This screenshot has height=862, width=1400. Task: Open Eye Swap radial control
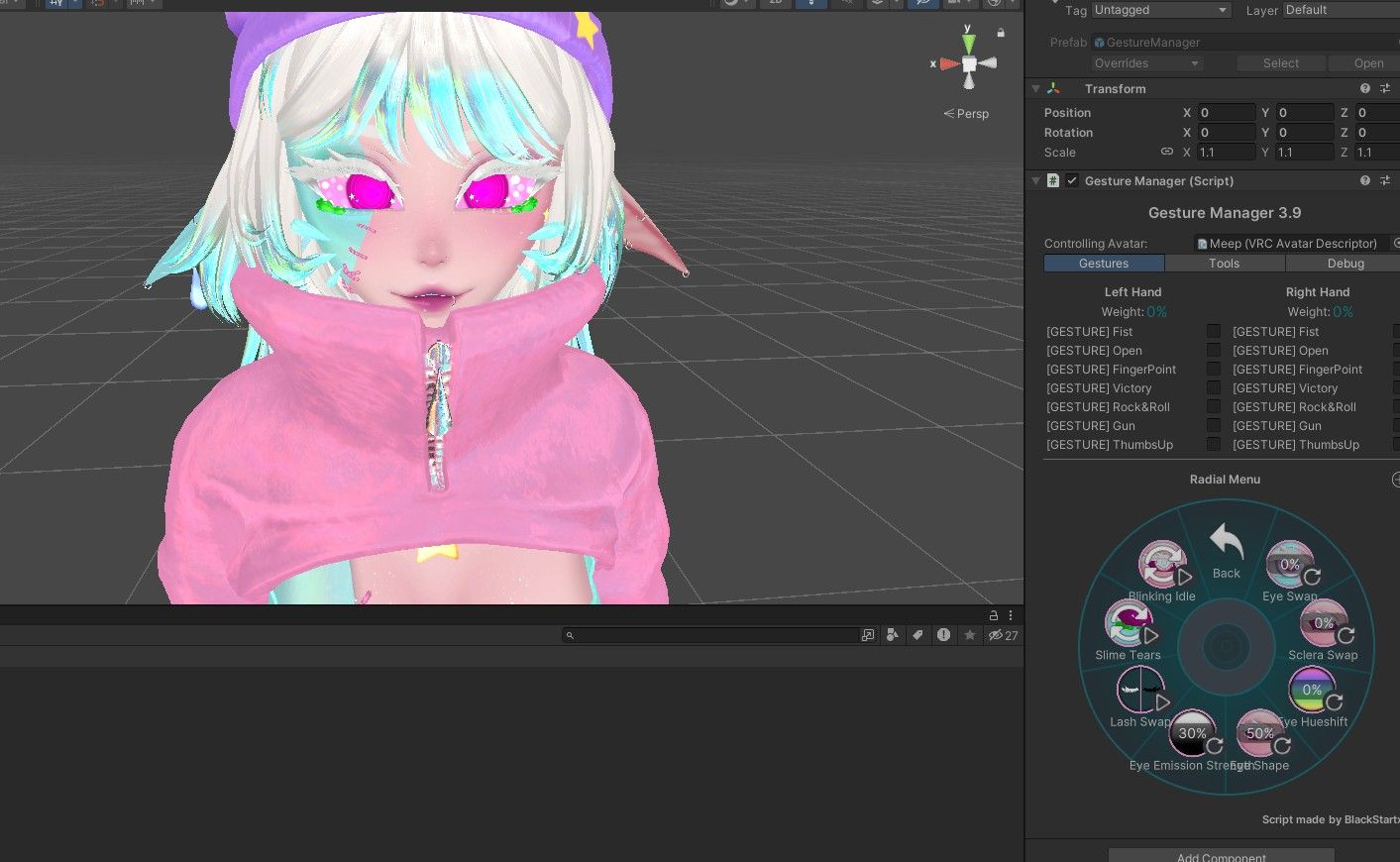tap(1290, 565)
